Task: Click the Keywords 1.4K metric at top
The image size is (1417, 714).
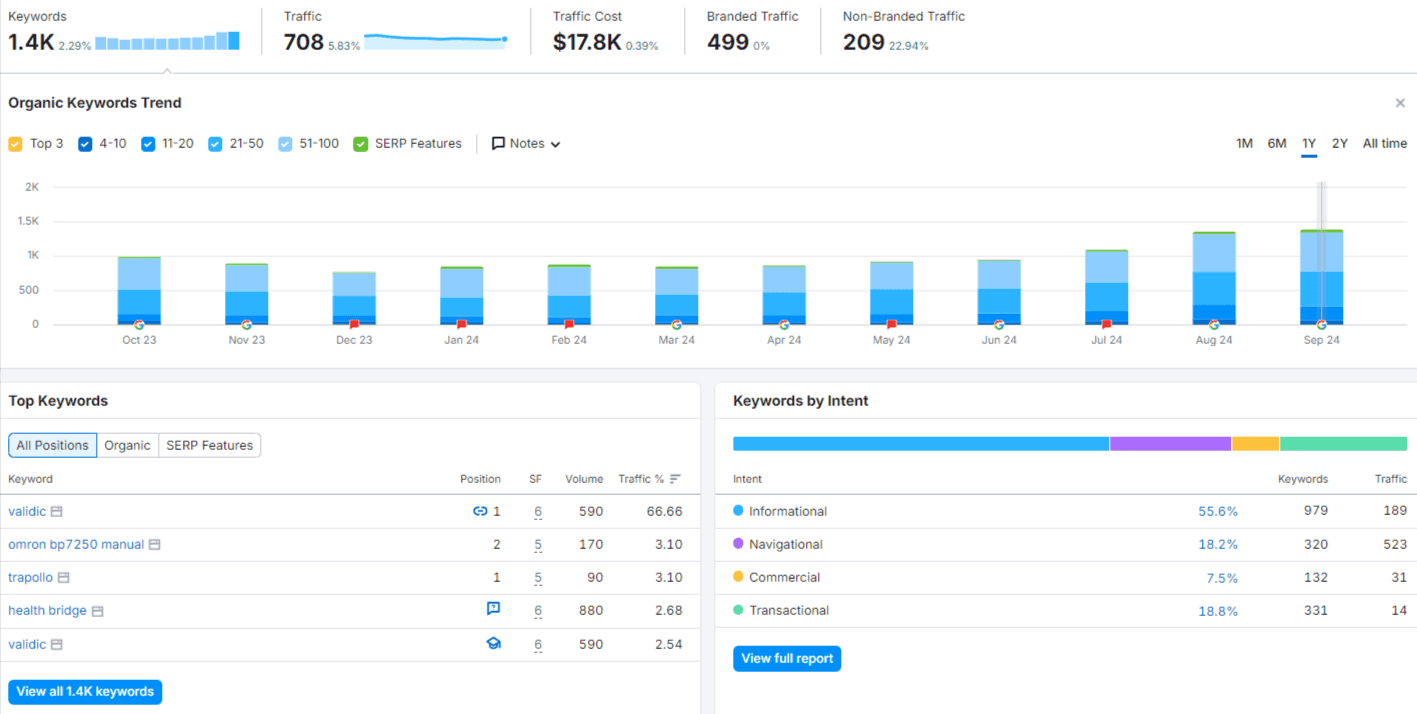Action: coord(30,42)
